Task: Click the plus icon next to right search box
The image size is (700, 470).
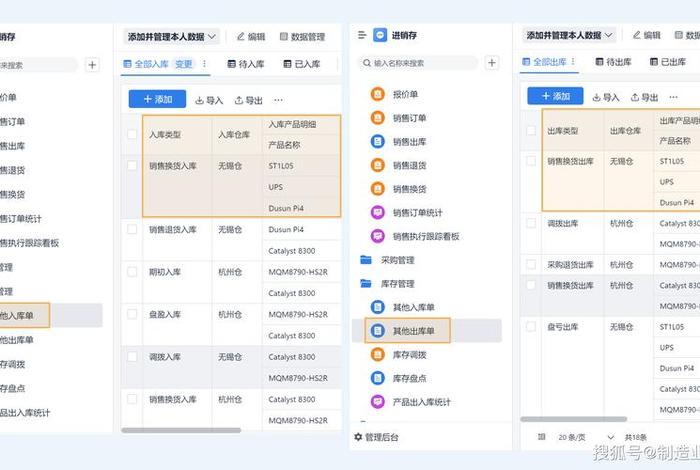Action: [492, 63]
